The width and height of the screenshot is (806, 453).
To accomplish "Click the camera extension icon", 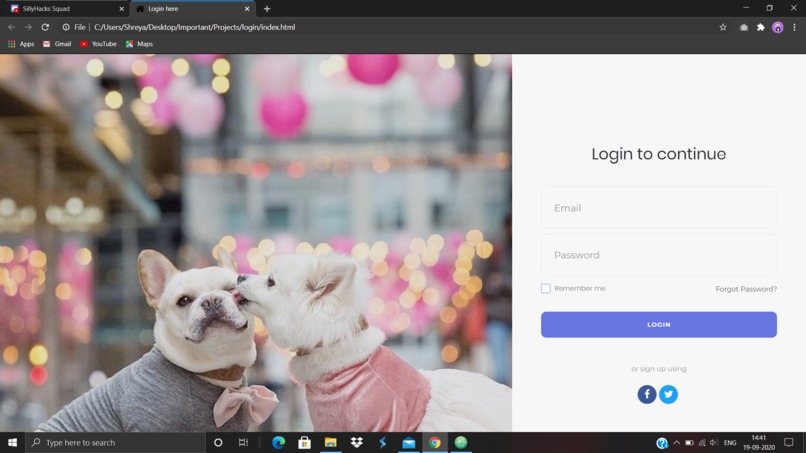I will (744, 27).
